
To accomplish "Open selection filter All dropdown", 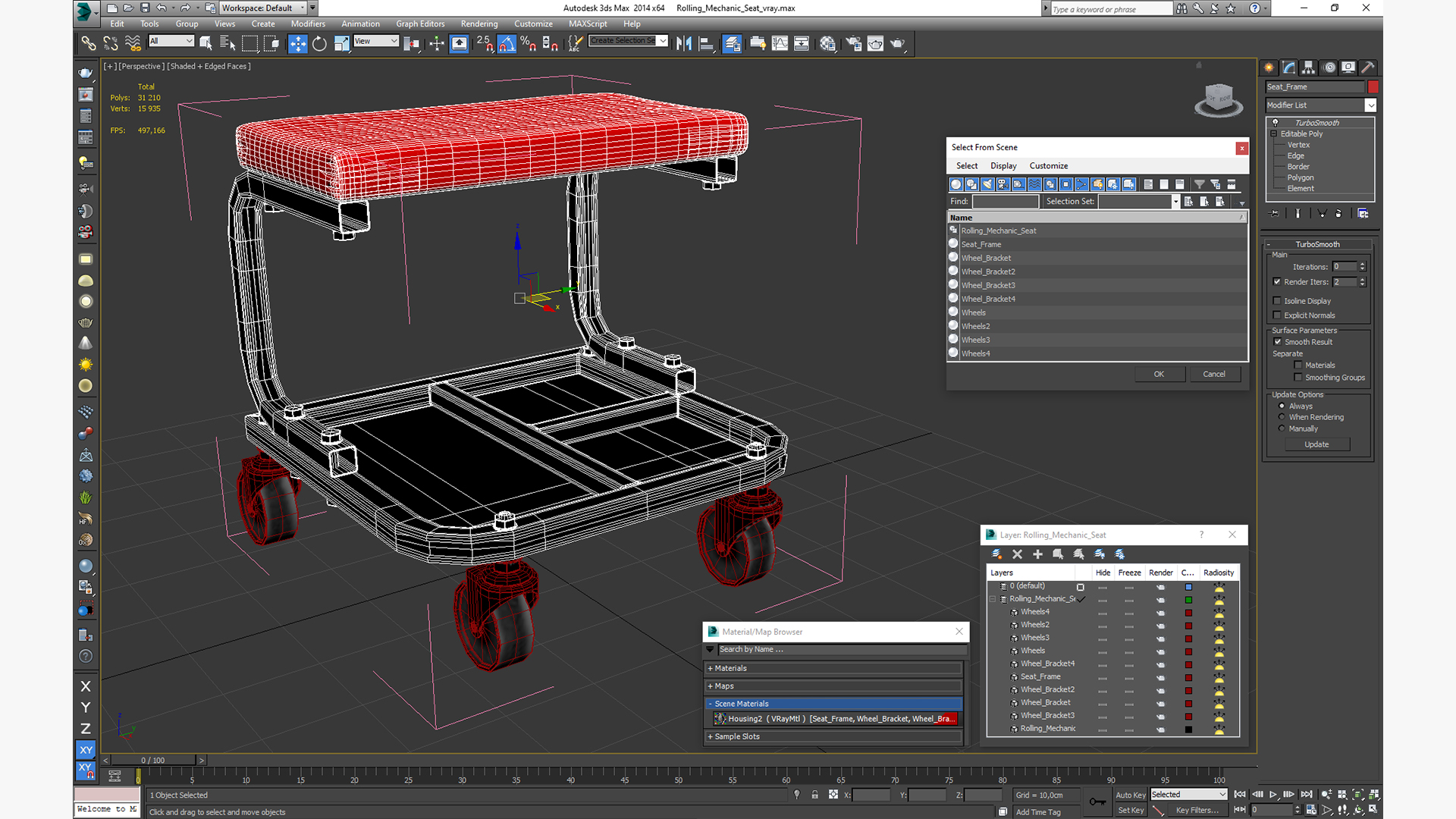I will [171, 41].
